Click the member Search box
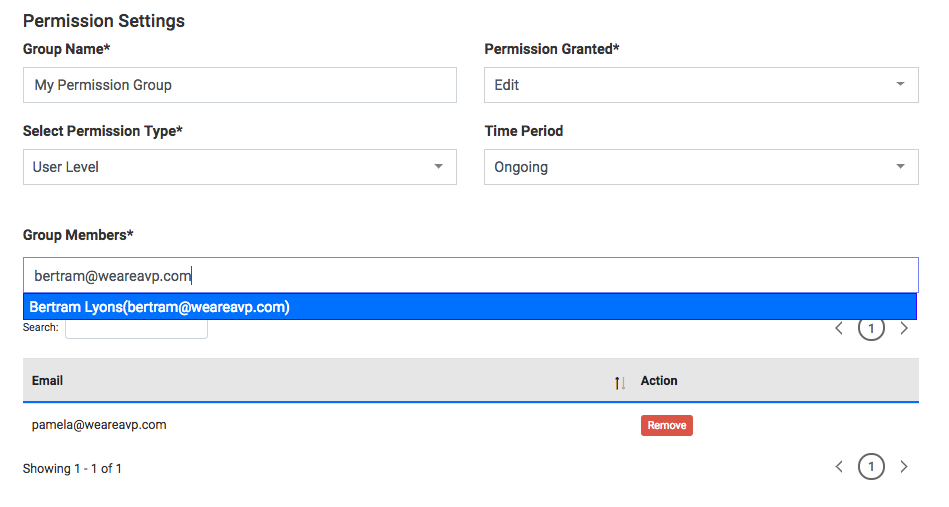The height and width of the screenshot is (507, 949). (136, 329)
